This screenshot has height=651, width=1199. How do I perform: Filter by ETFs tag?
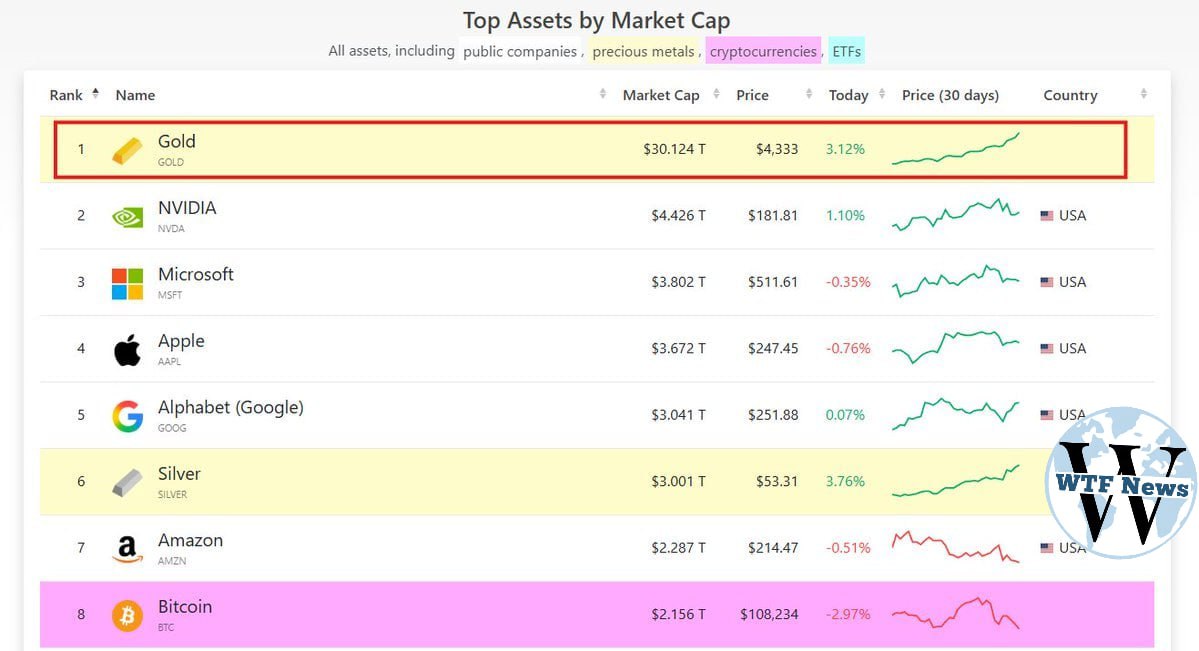tap(847, 51)
